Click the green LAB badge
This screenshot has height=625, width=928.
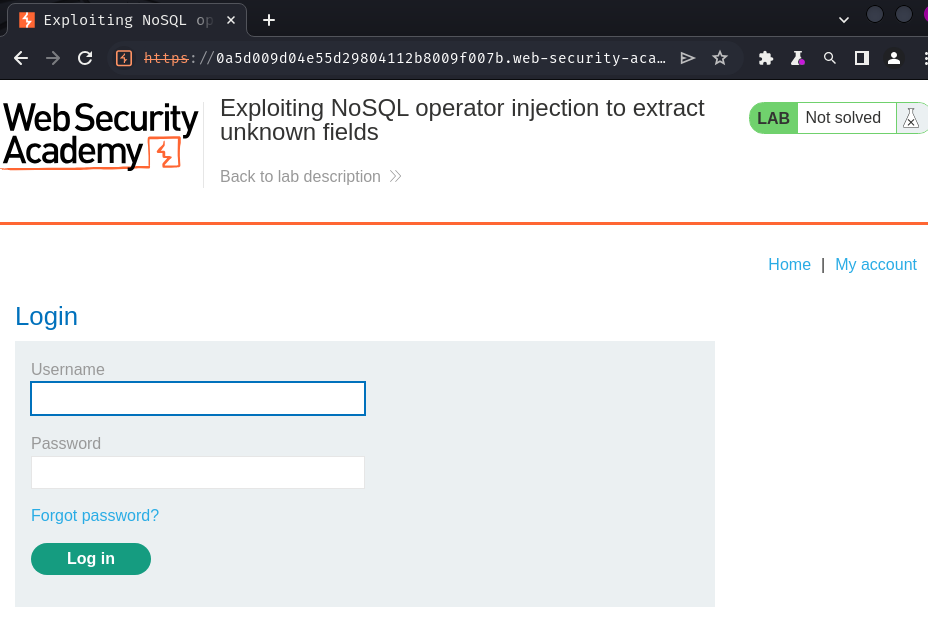[774, 118]
